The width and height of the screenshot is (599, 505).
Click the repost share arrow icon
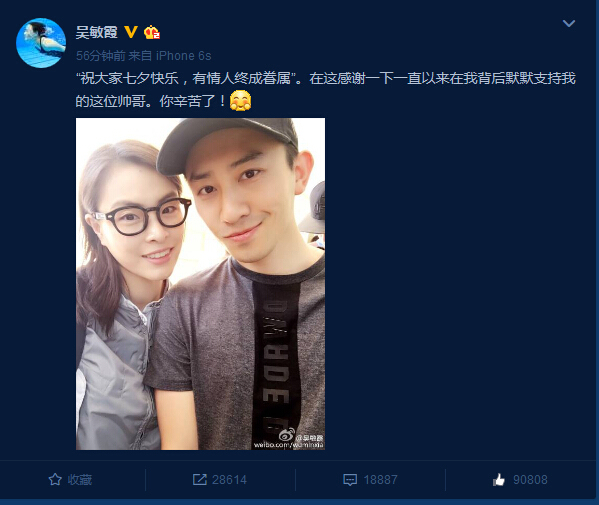(200, 479)
